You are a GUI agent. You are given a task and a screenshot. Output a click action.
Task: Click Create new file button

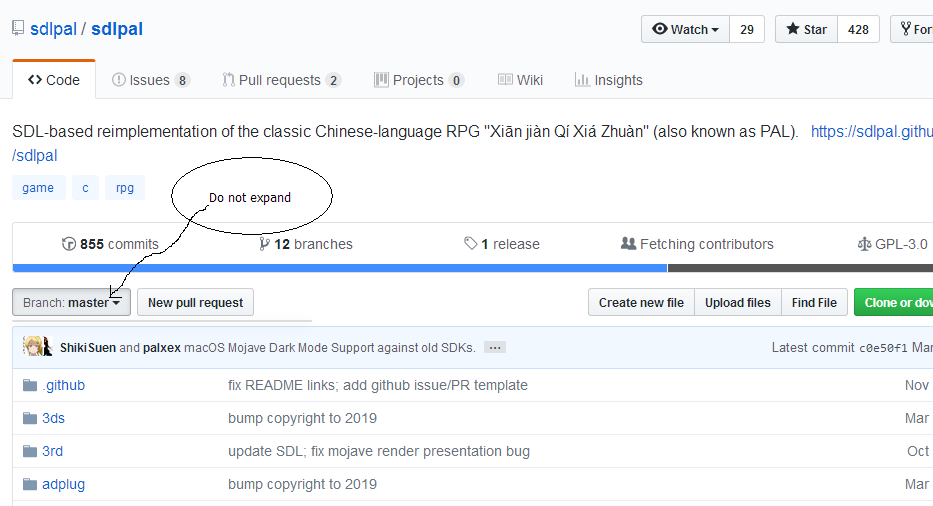(x=641, y=302)
